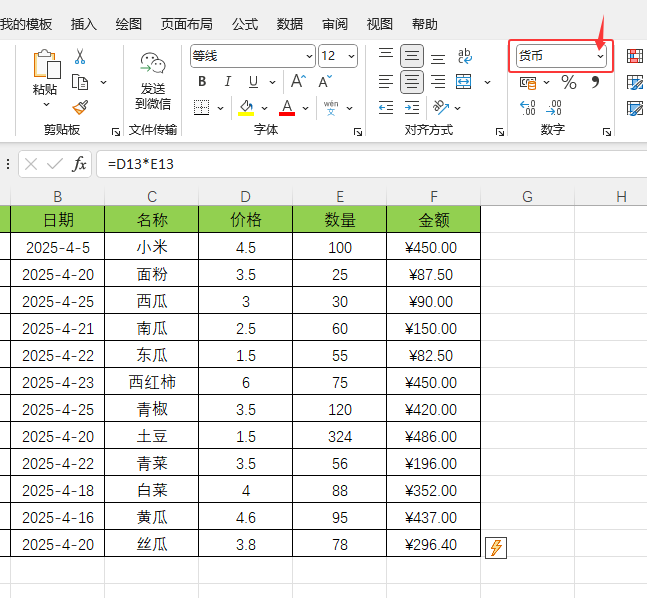Click the Paste clipboard icon
Image resolution: width=647 pixels, height=598 pixels.
(x=47, y=64)
